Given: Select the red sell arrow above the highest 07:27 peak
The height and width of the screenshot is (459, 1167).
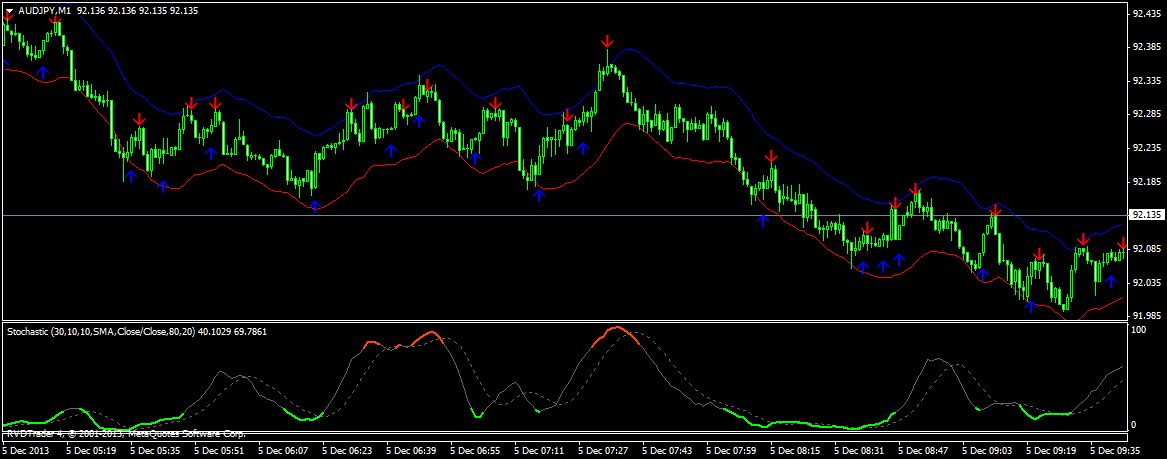Looking at the screenshot, I should (607, 41).
